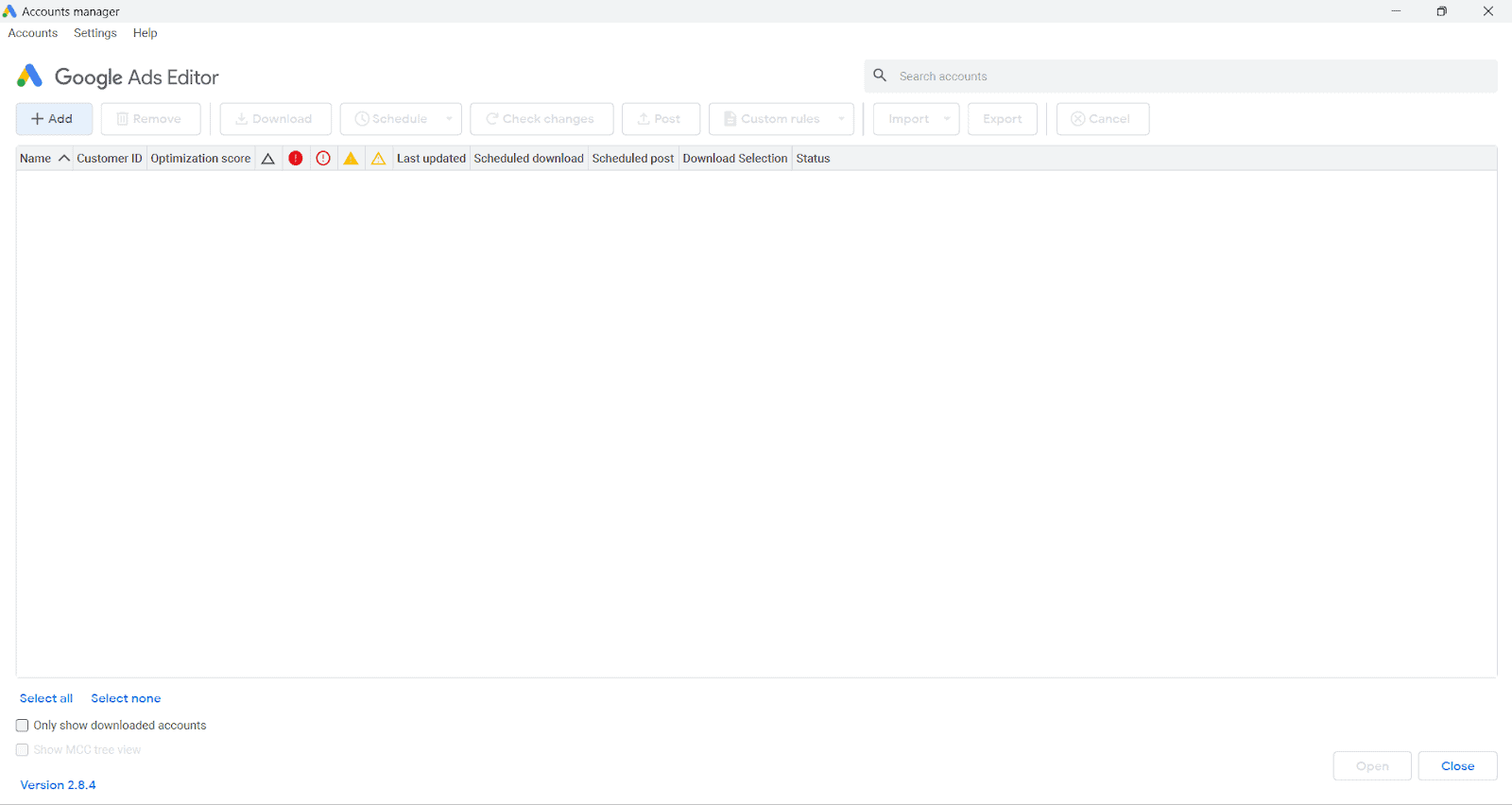Open the Settings menu
The image size is (1512, 805).
coord(95,33)
